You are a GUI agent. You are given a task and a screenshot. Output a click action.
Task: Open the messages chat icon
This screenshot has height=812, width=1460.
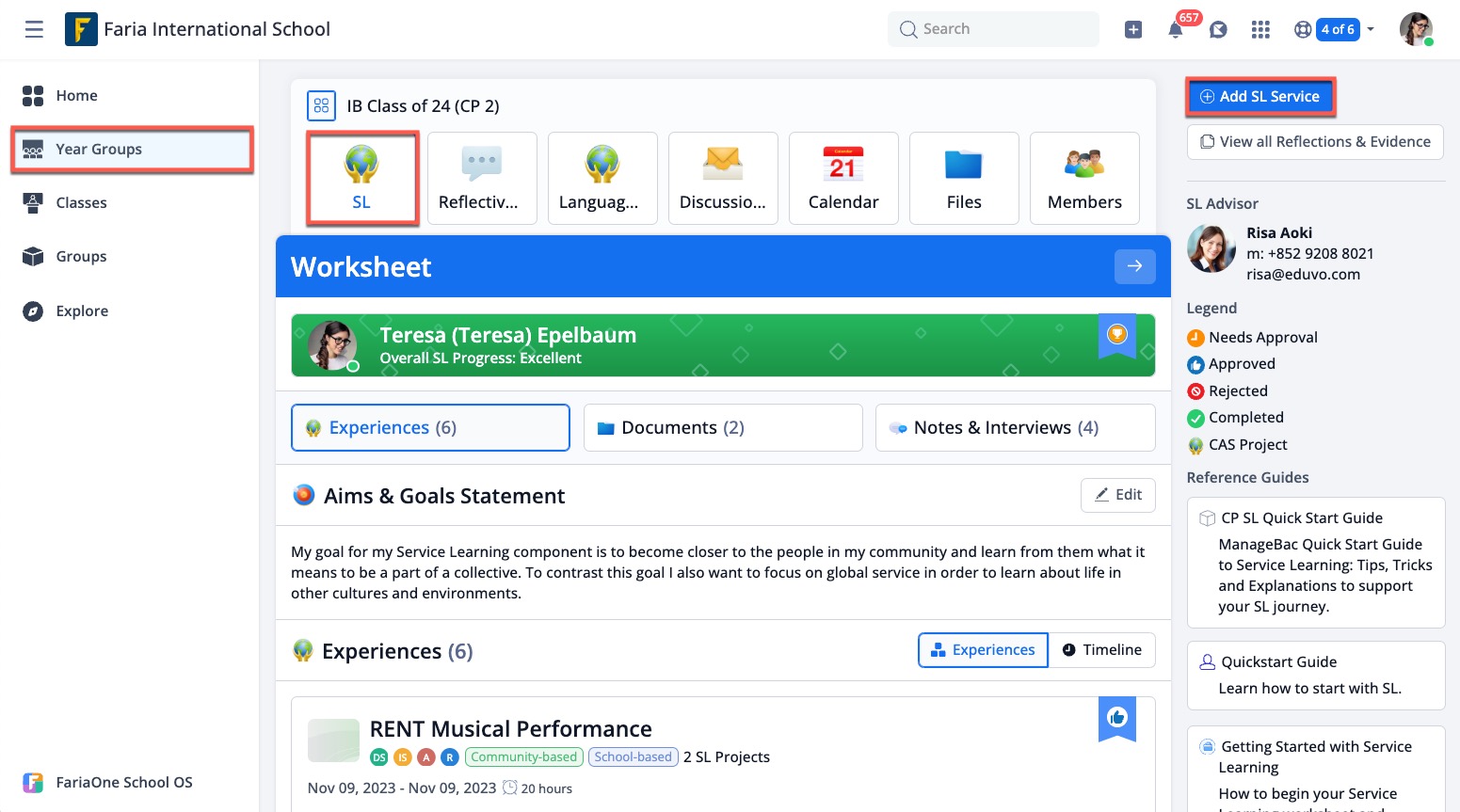pyautogui.click(x=1218, y=29)
